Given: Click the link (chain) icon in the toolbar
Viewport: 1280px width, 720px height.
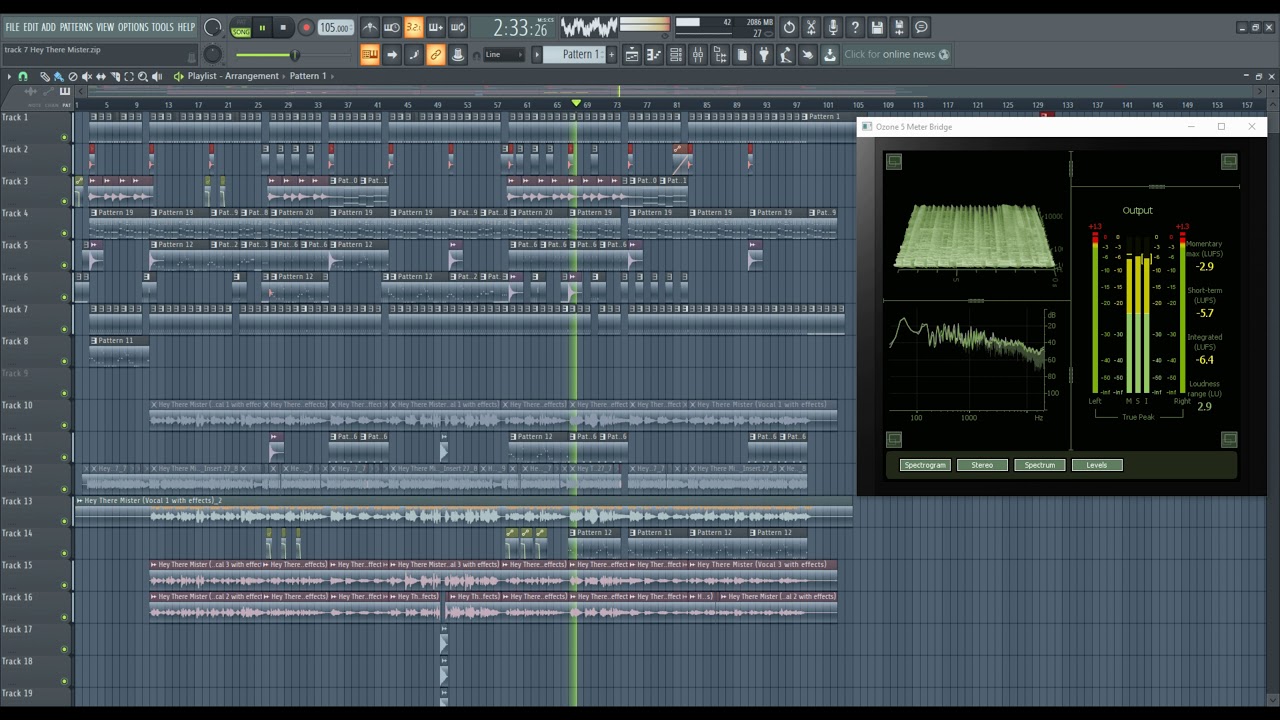Looking at the screenshot, I should [436, 55].
